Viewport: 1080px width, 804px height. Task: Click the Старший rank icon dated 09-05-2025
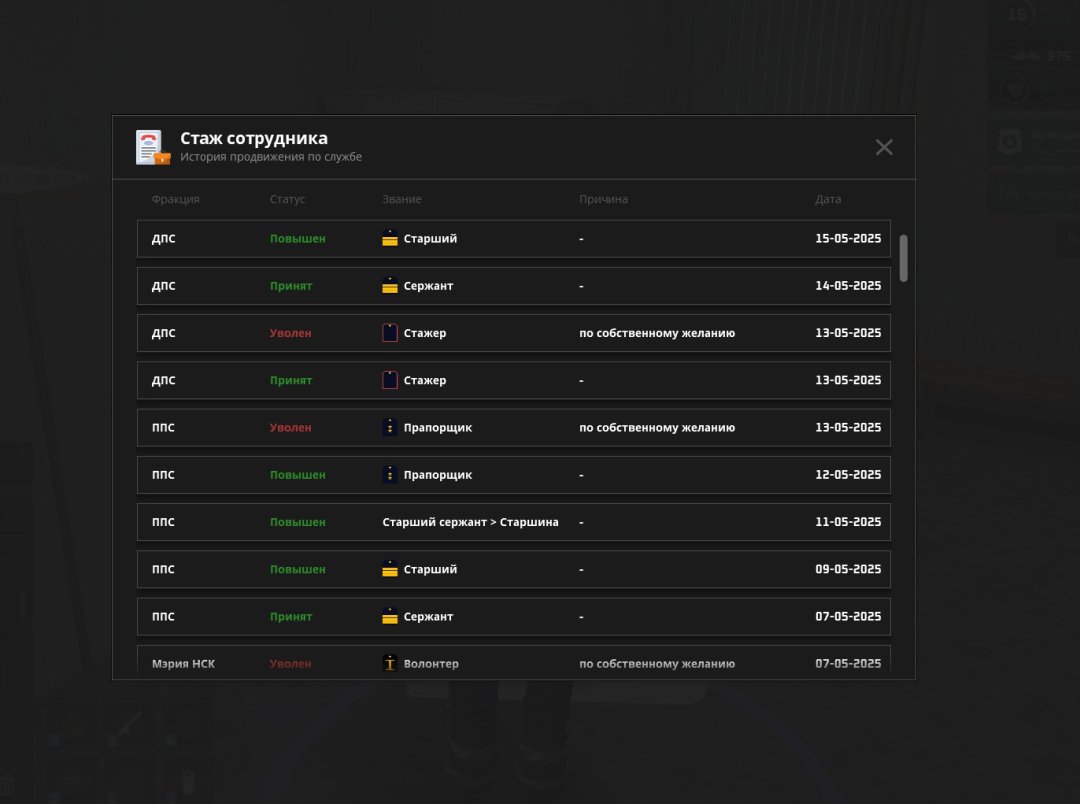(390, 569)
